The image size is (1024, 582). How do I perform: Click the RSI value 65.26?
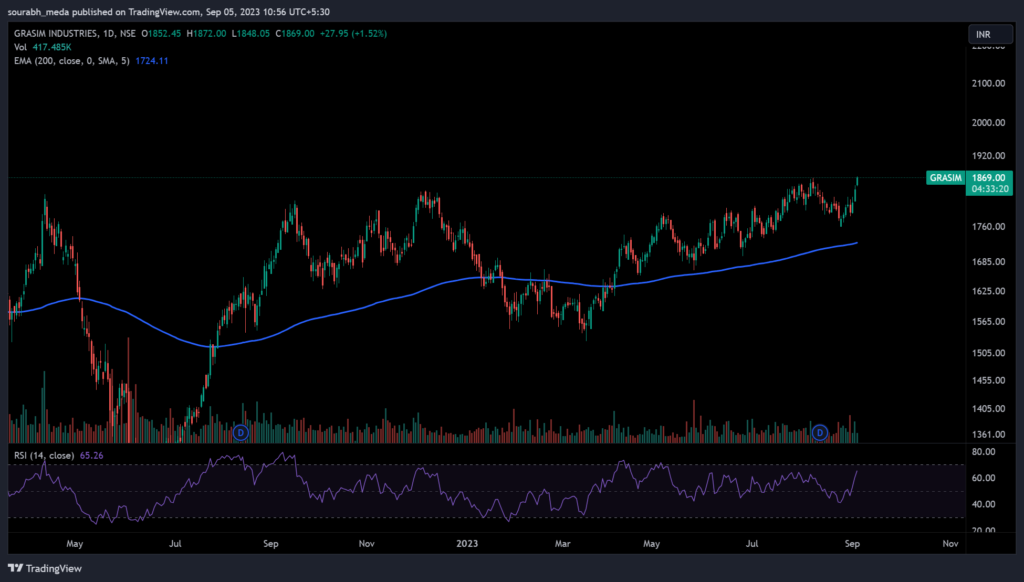[91, 455]
